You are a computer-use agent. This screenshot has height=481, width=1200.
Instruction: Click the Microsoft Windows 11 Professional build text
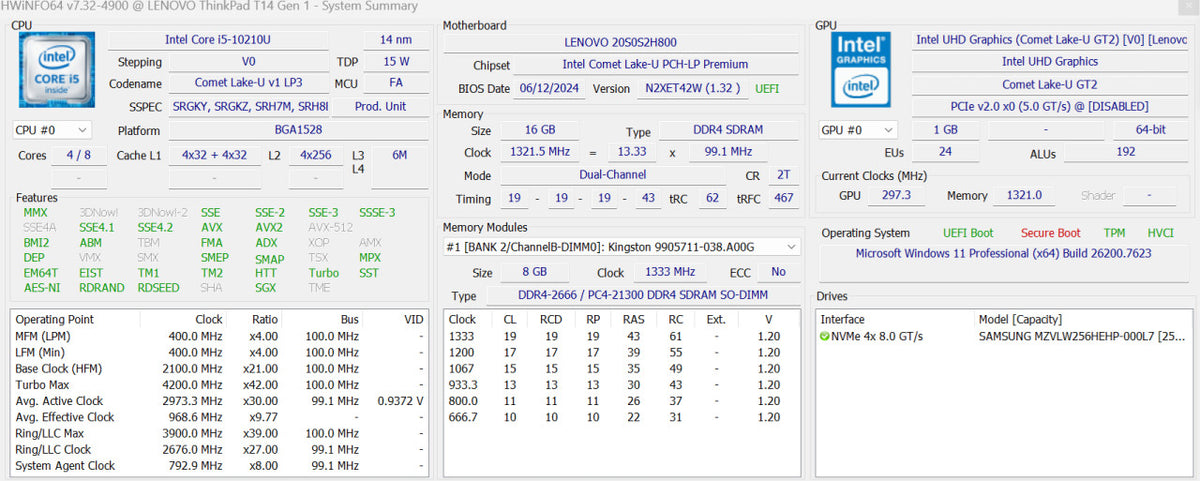click(1003, 254)
